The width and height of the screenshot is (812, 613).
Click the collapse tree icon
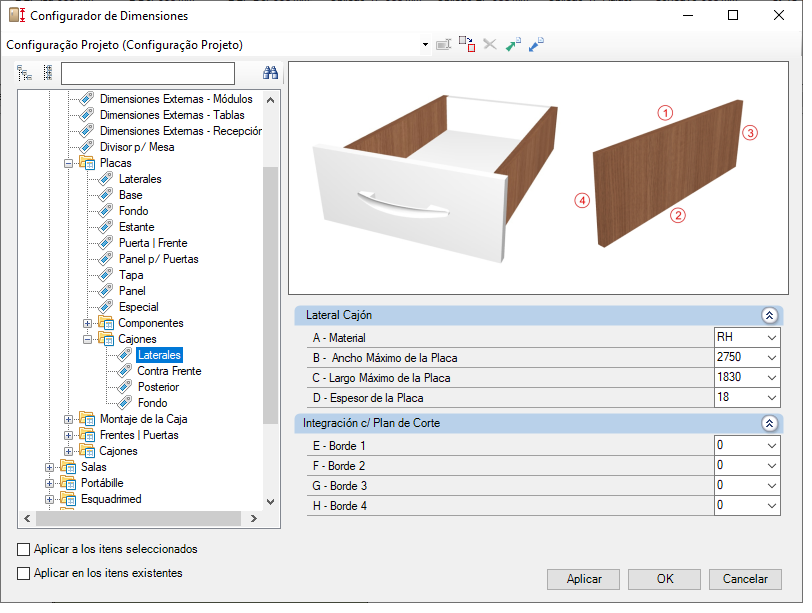(48, 73)
